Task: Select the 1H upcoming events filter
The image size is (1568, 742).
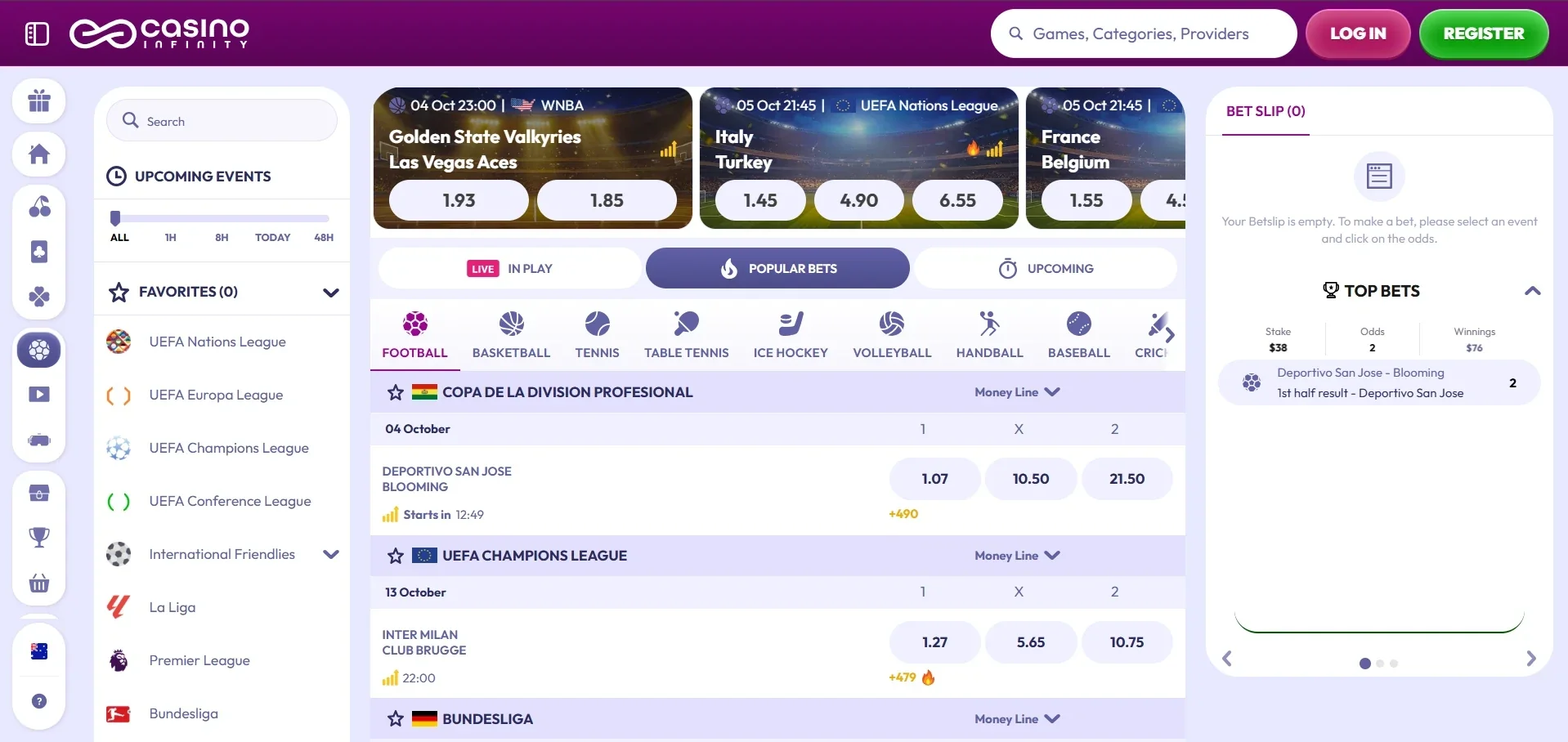Action: tap(170, 238)
